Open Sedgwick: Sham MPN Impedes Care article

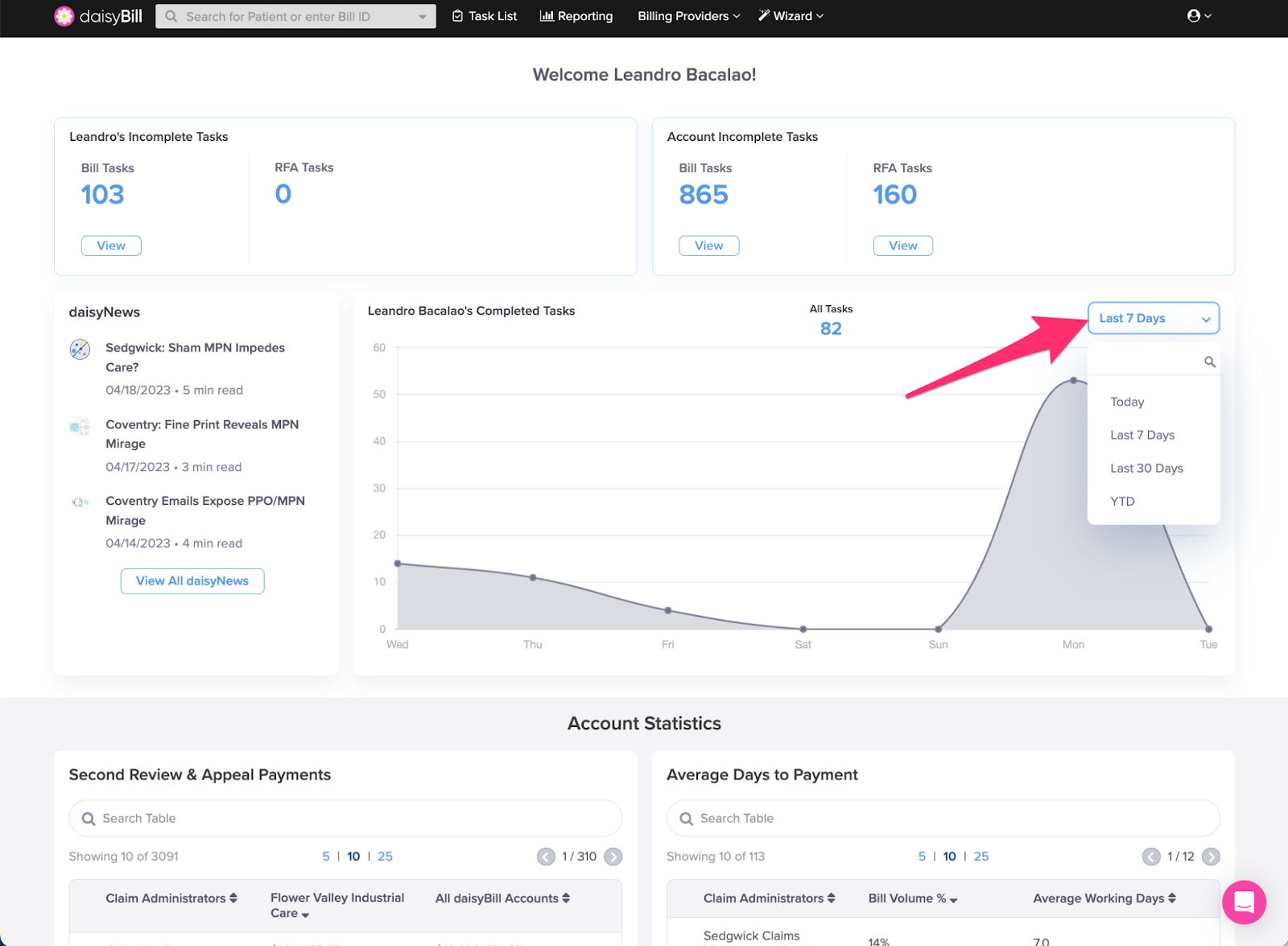coord(195,357)
